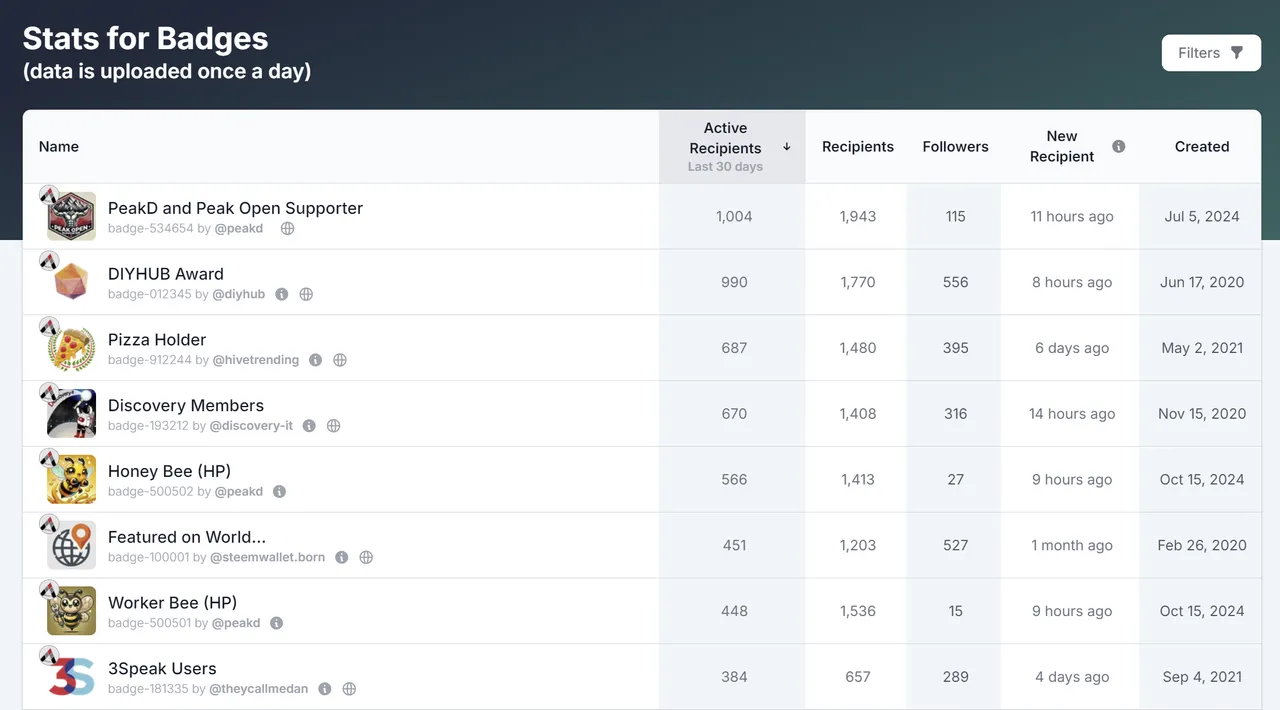Open the Featured on World globe badge image

71,546
